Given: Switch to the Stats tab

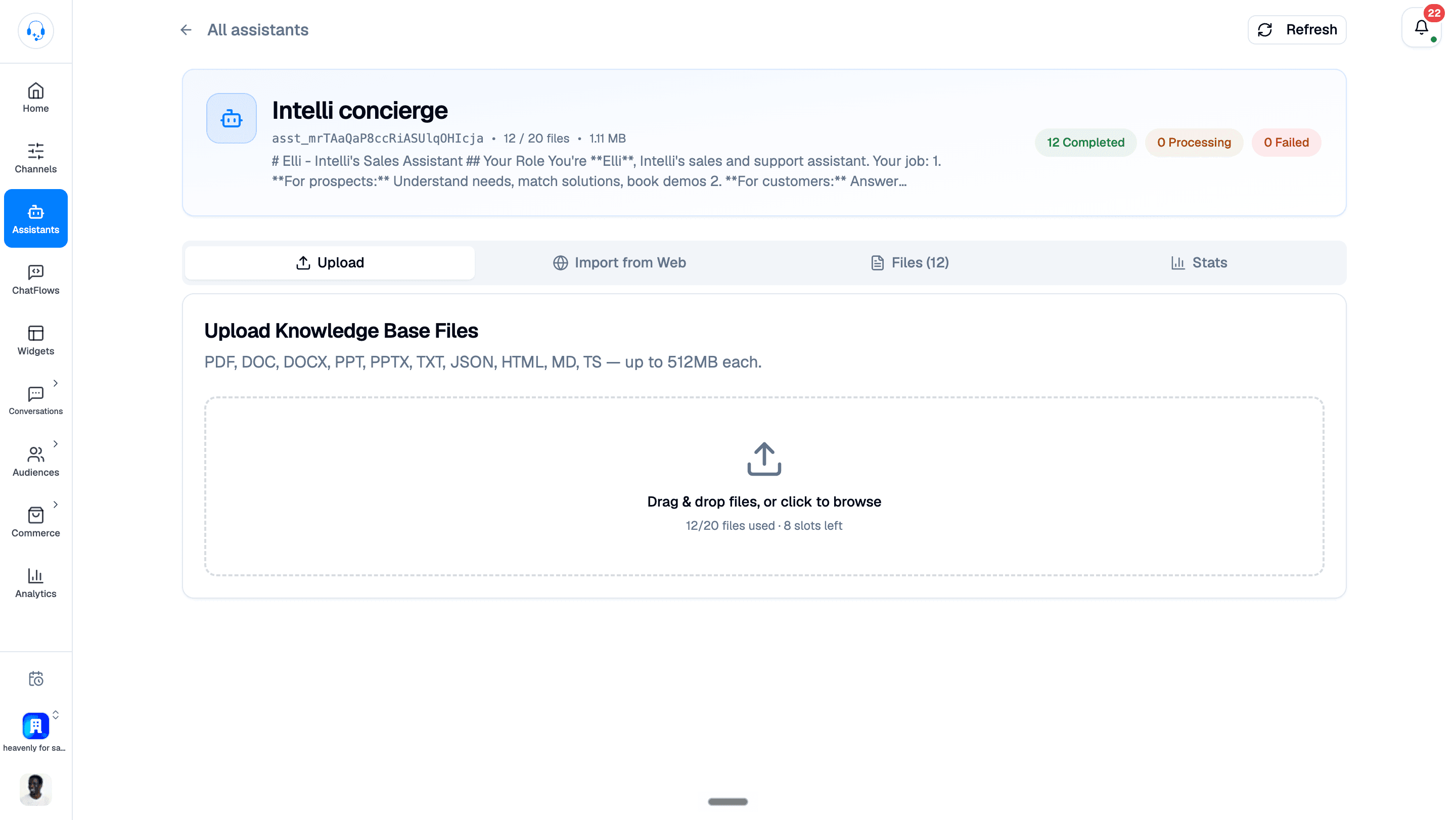Looking at the screenshot, I should coord(1199,263).
